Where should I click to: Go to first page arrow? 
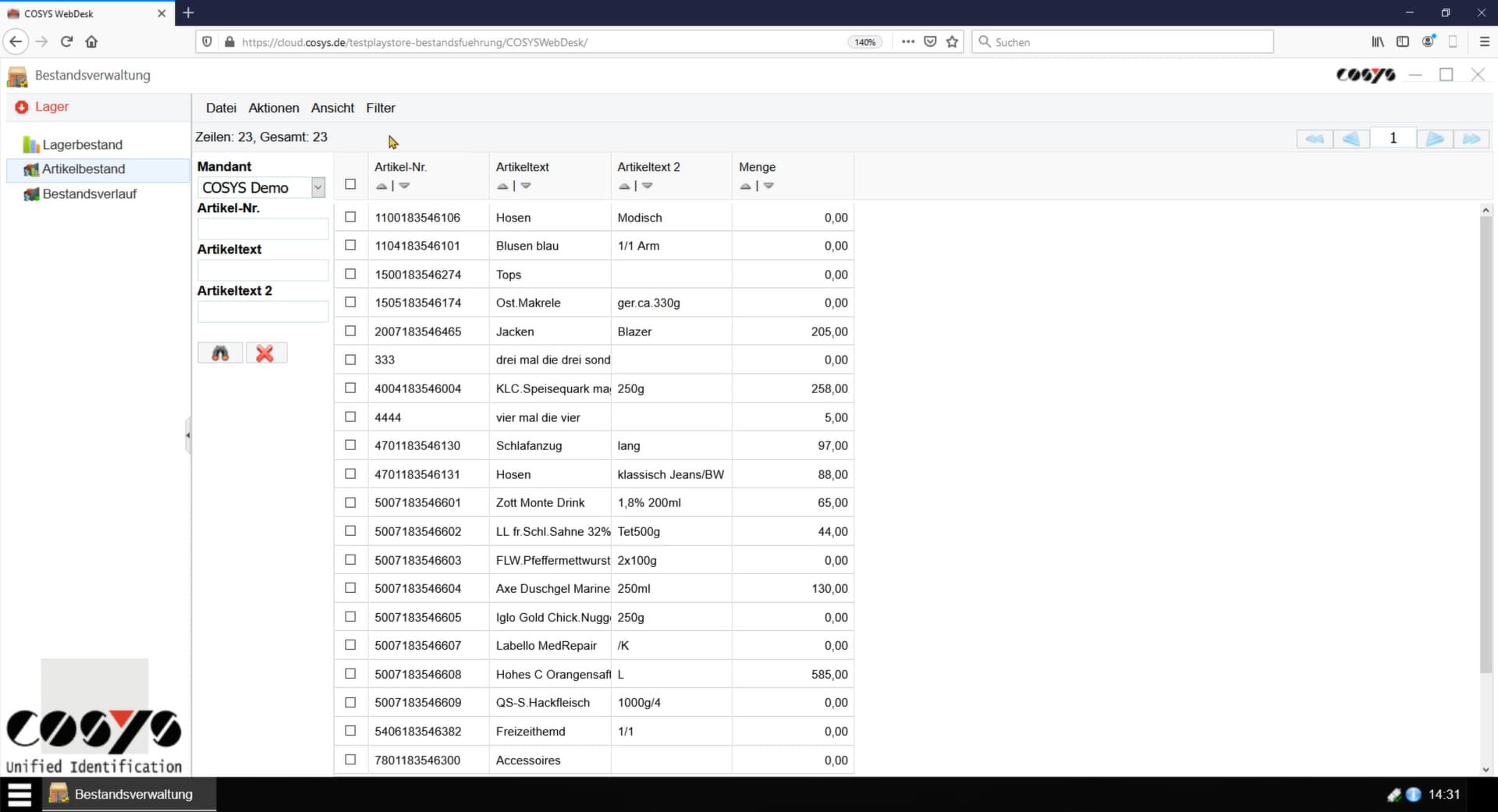click(x=1315, y=139)
